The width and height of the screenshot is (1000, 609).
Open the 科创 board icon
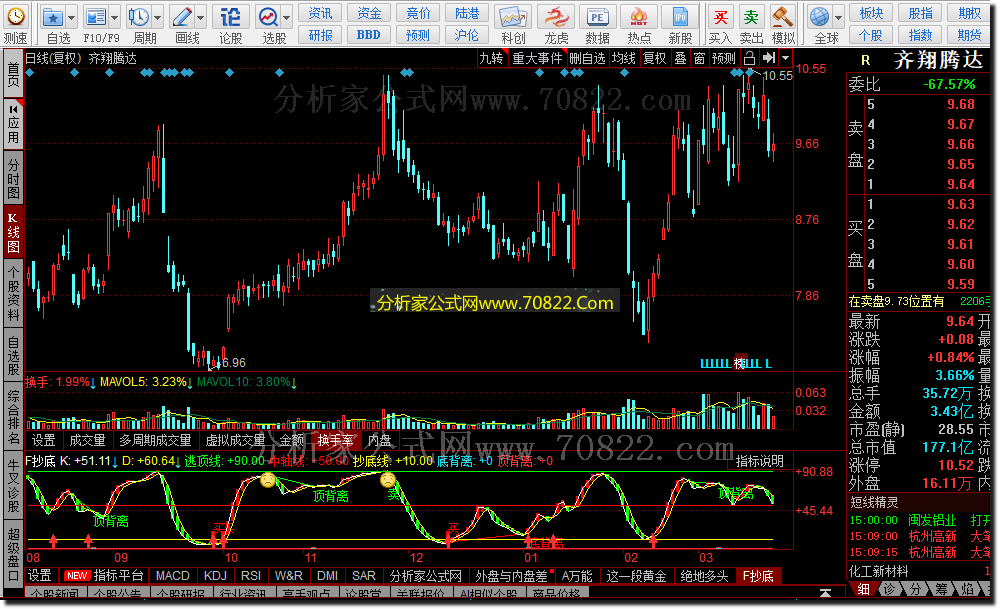point(513,17)
